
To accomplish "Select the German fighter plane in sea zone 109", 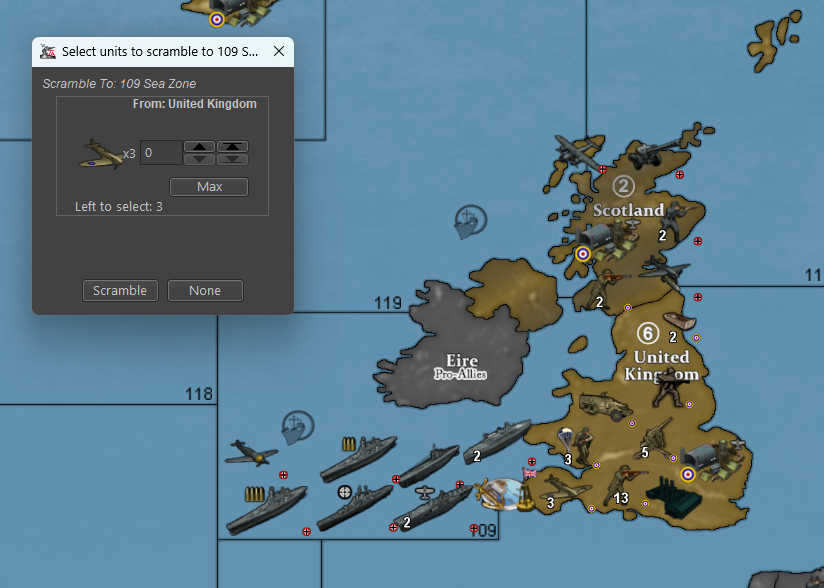I will [x=251, y=453].
